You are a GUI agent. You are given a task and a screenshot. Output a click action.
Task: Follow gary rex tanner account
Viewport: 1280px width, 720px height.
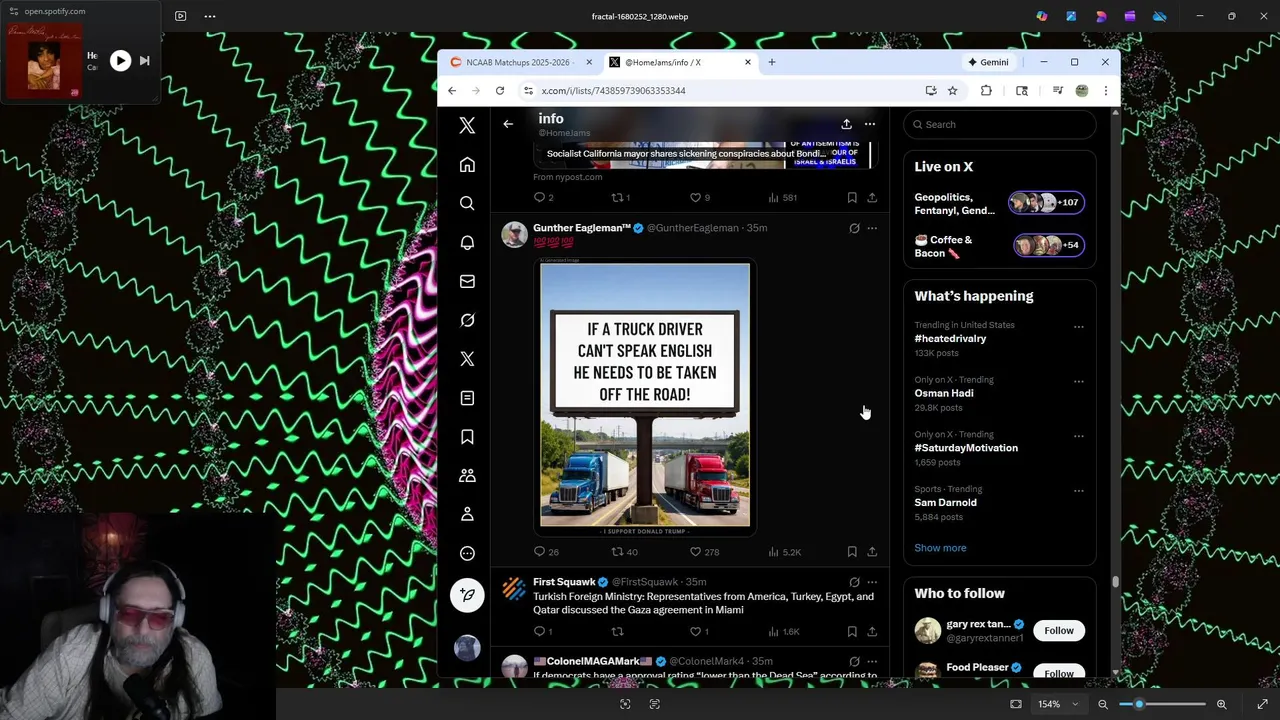1059,631
